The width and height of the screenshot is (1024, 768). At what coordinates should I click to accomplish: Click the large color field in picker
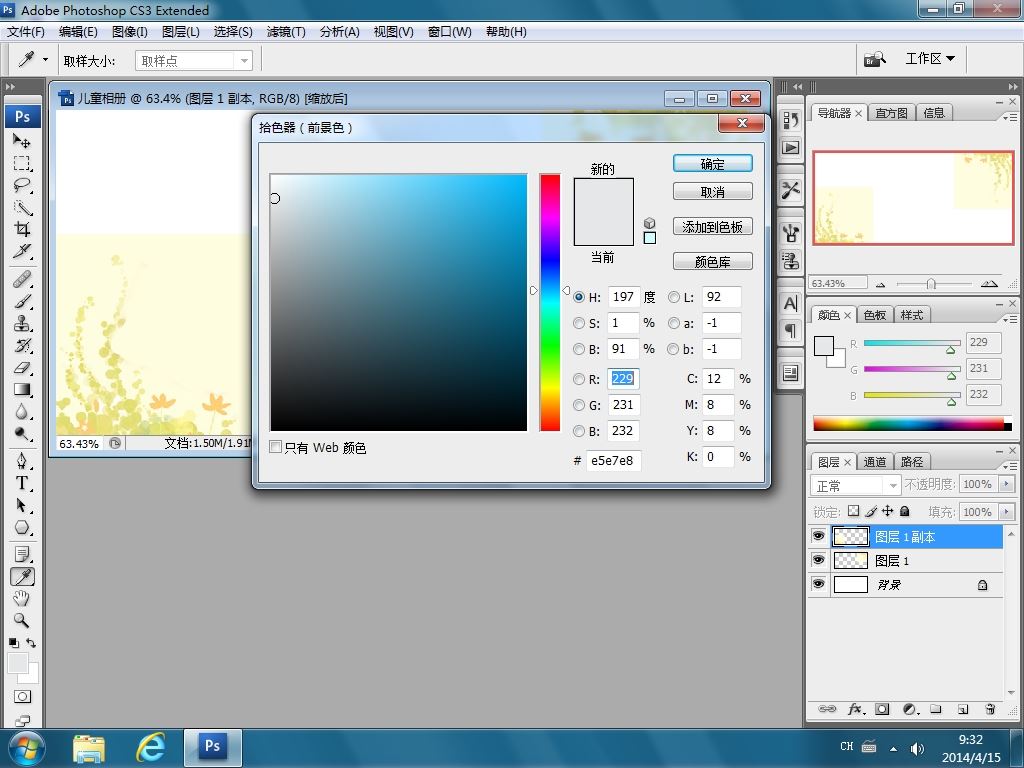pyautogui.click(x=398, y=302)
